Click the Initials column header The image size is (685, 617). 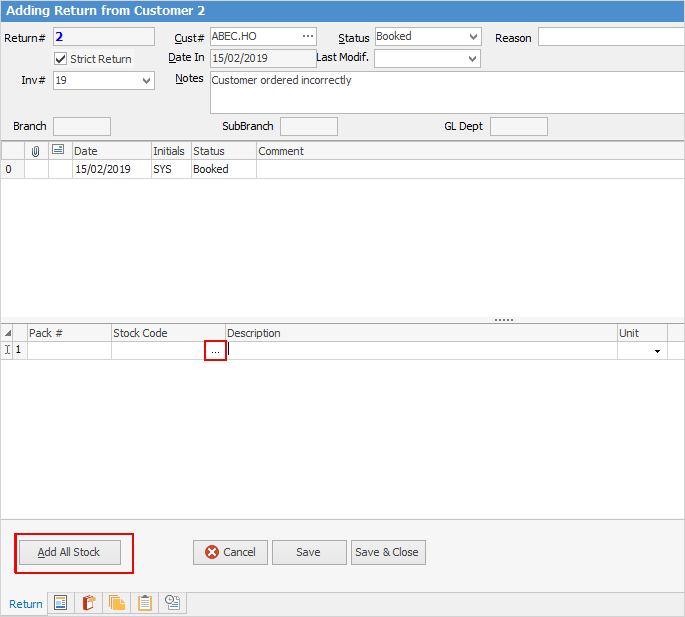pyautogui.click(x=171, y=151)
